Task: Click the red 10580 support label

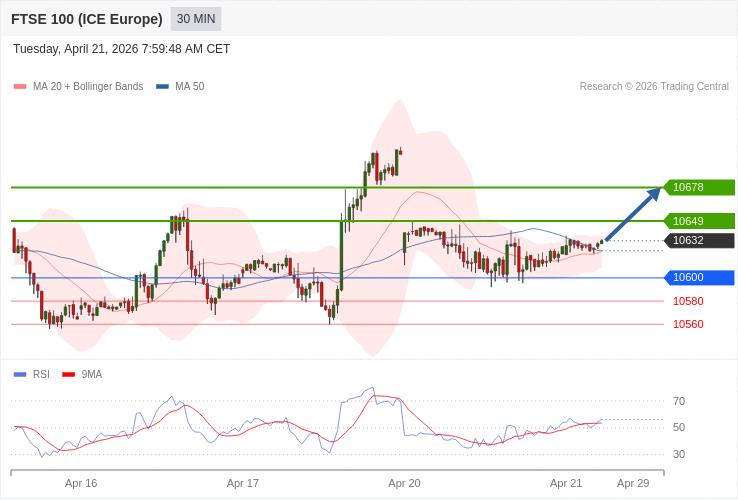Action: coord(688,301)
